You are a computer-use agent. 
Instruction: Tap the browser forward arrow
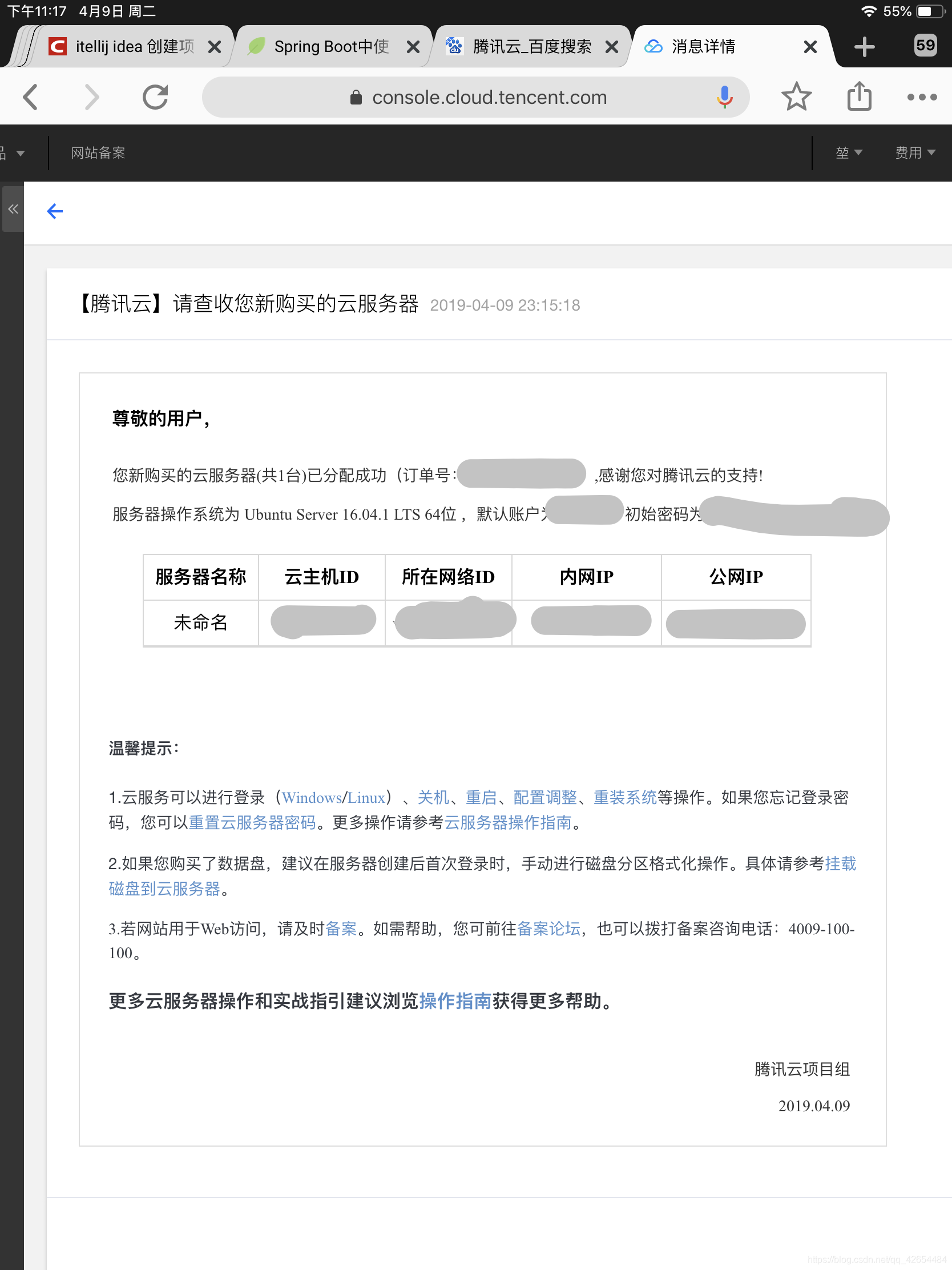[x=92, y=97]
